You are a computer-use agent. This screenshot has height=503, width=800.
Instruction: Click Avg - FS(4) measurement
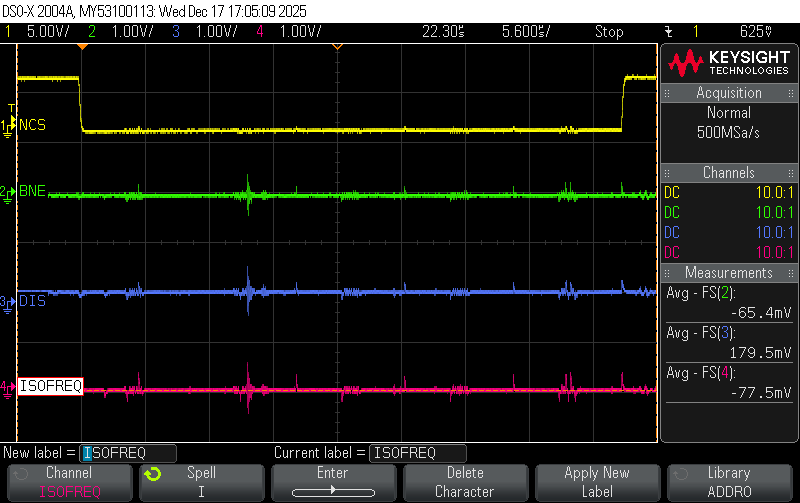(701, 373)
